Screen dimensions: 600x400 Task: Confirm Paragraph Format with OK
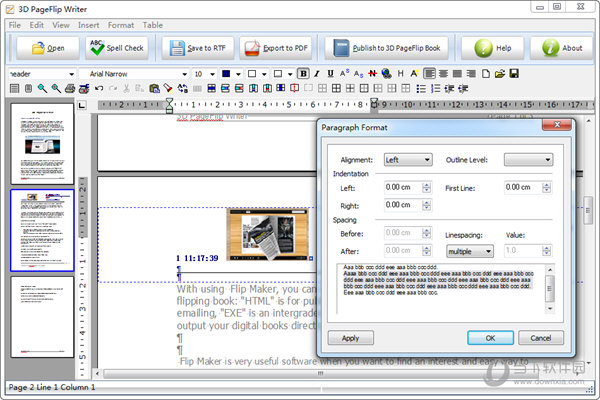(490, 338)
